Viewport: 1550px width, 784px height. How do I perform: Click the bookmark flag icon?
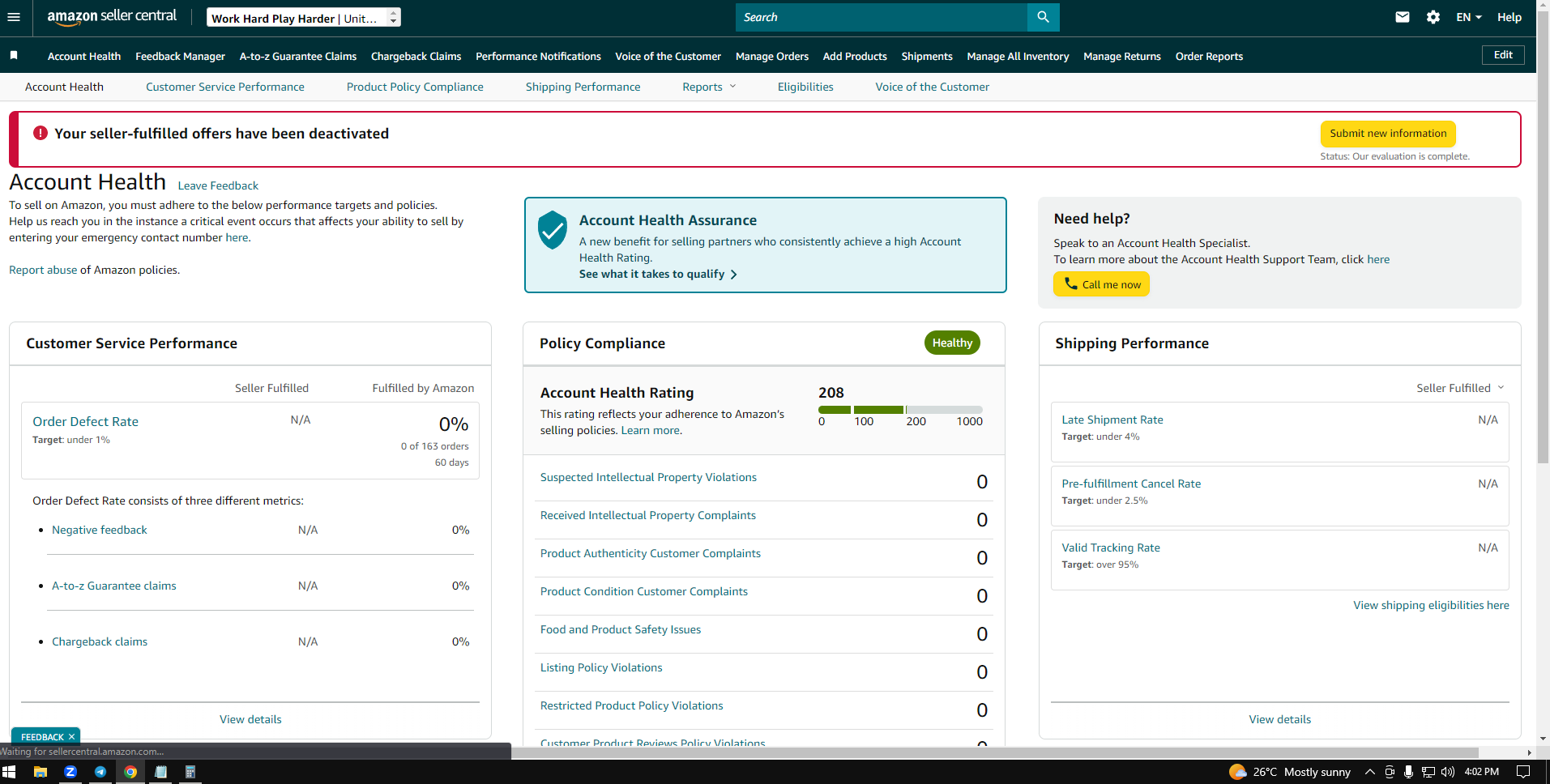14,56
